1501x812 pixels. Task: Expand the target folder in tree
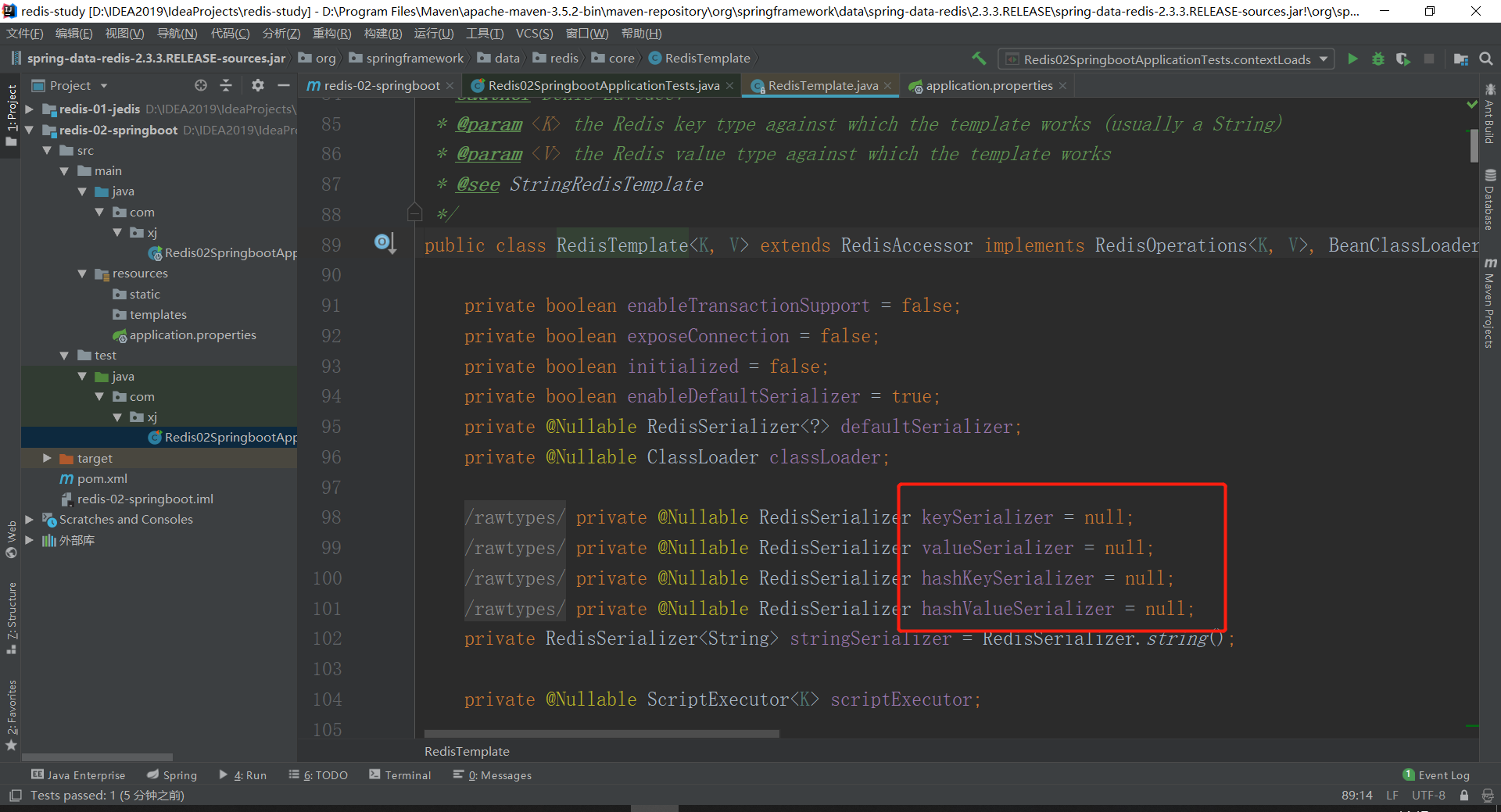47,458
